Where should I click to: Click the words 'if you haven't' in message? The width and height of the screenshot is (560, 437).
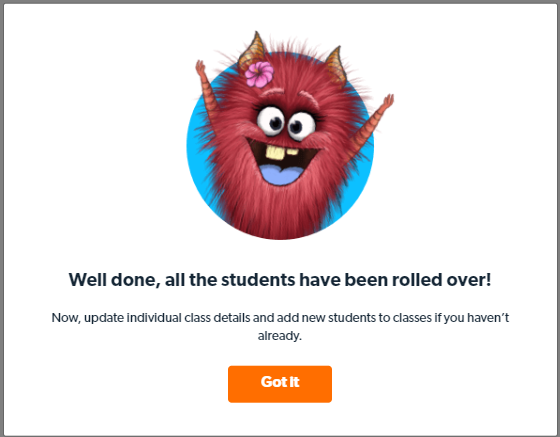click(x=471, y=317)
